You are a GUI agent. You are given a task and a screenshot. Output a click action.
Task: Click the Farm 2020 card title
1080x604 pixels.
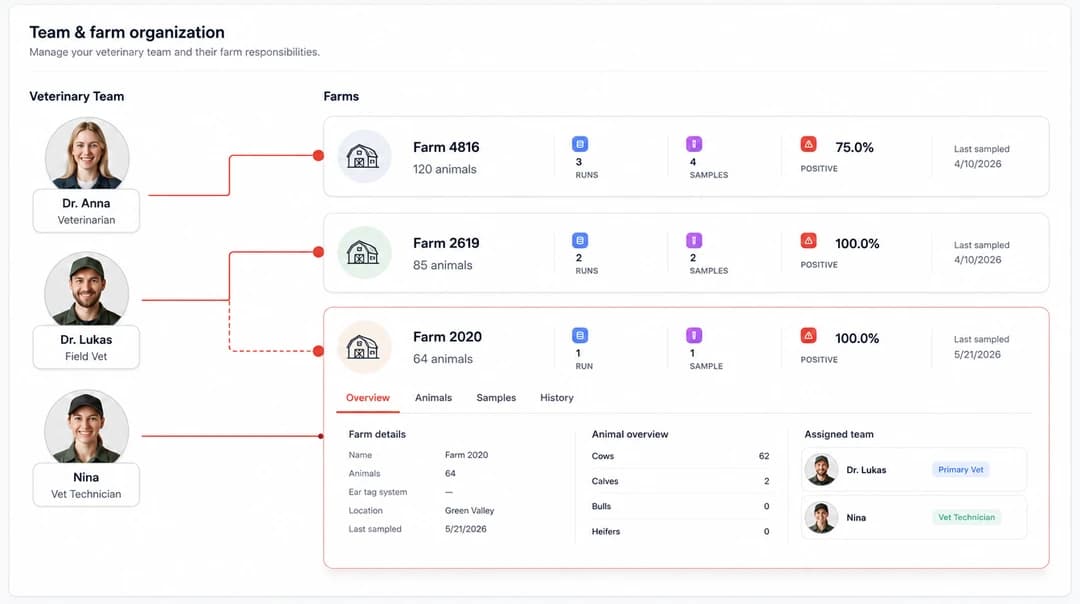point(448,337)
